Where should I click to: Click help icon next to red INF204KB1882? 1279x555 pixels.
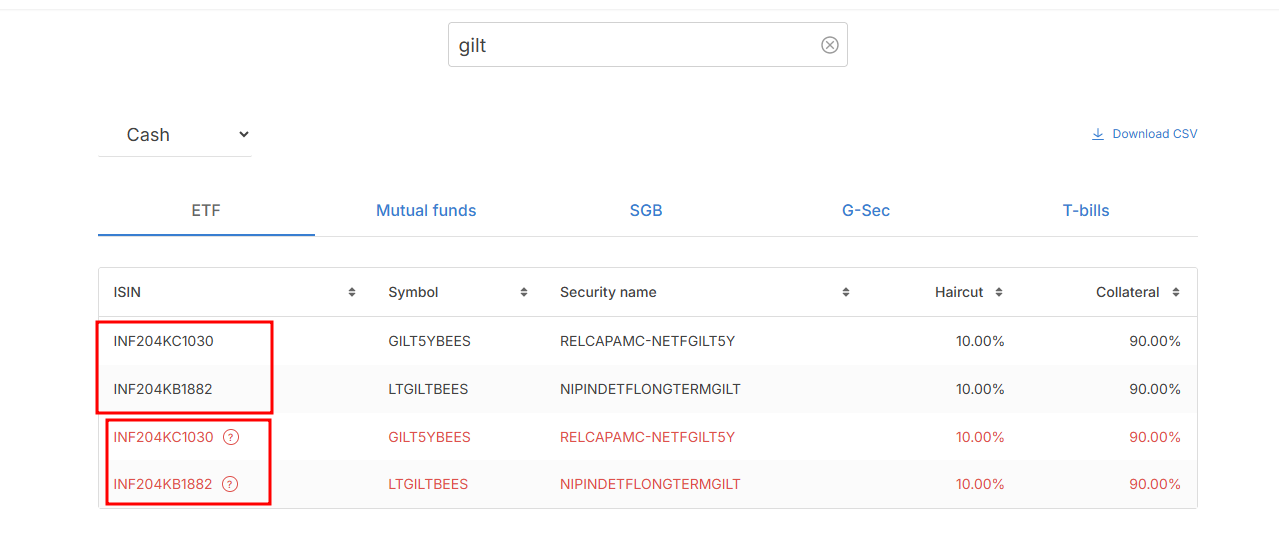point(230,485)
